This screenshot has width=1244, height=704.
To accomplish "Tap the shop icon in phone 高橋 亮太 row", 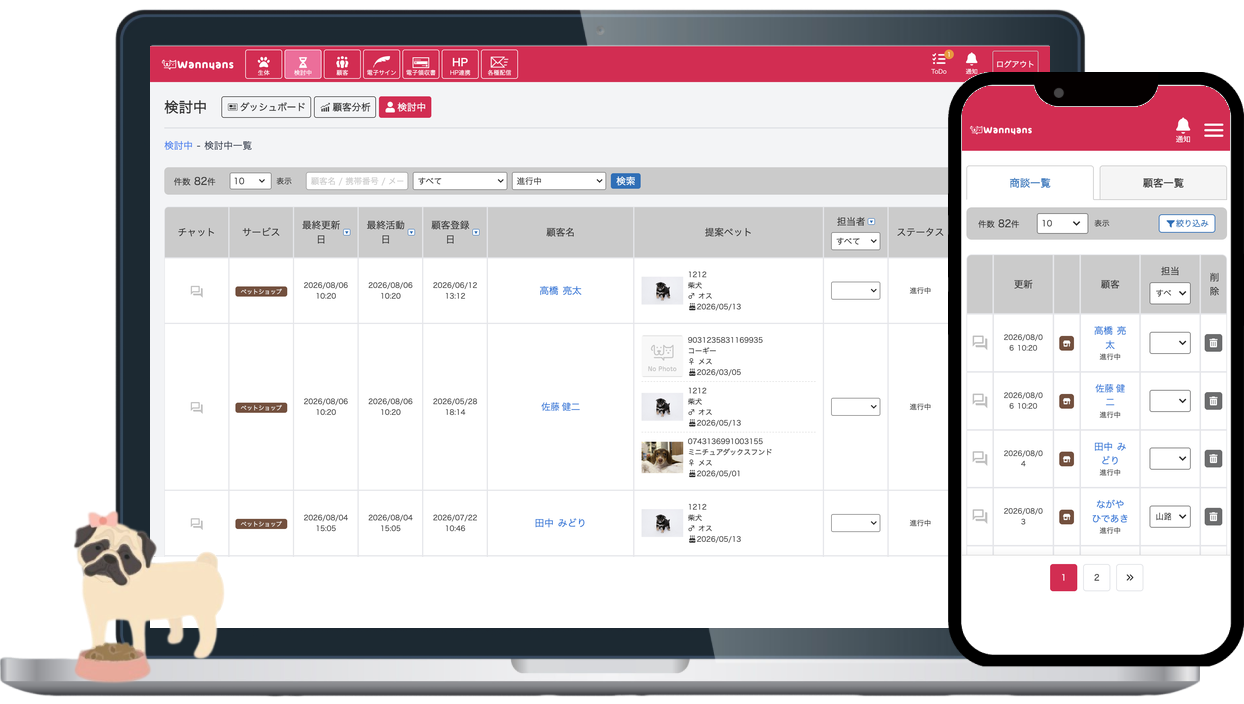I will point(1066,343).
